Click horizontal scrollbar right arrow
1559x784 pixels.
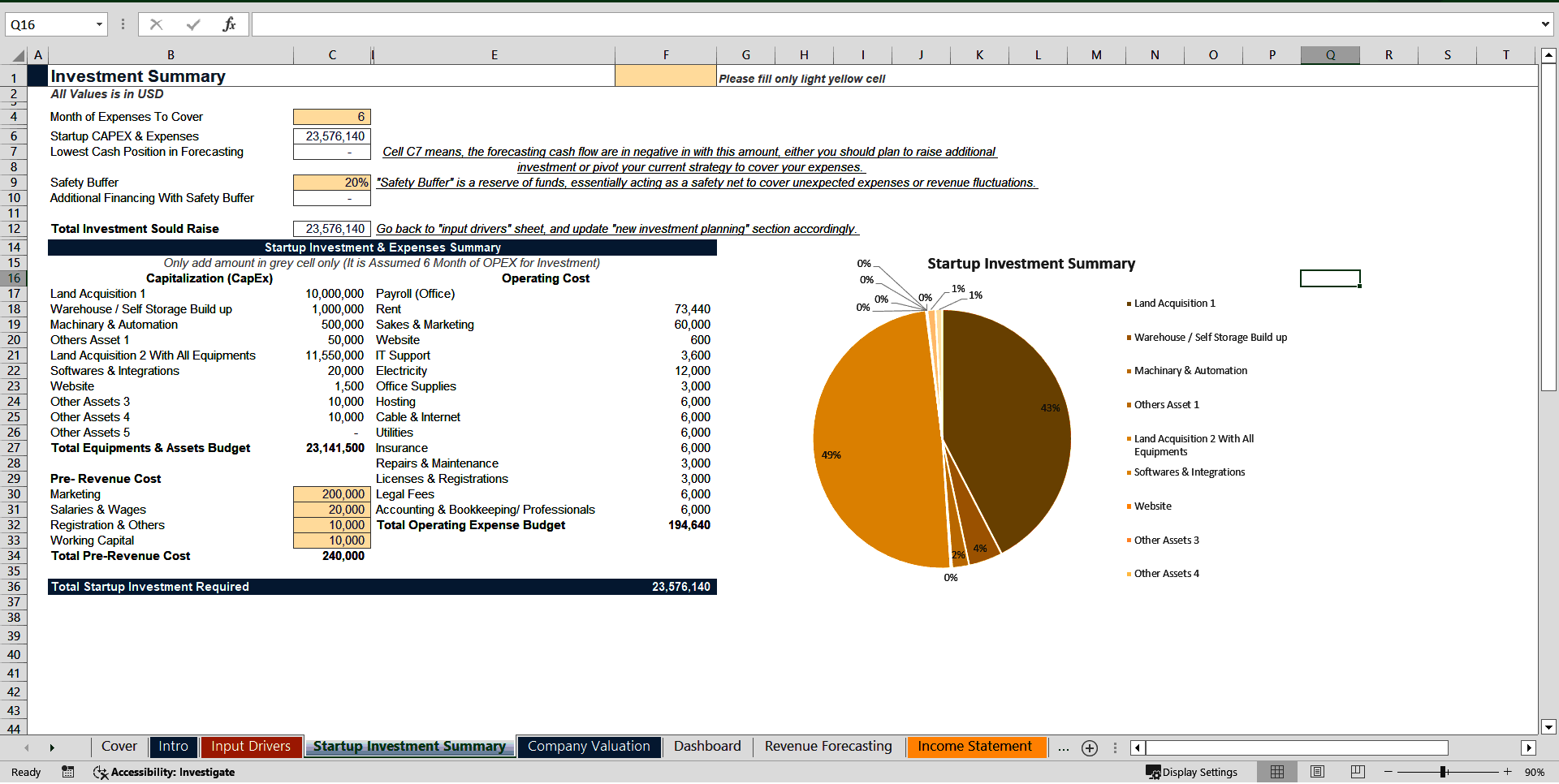(1529, 748)
